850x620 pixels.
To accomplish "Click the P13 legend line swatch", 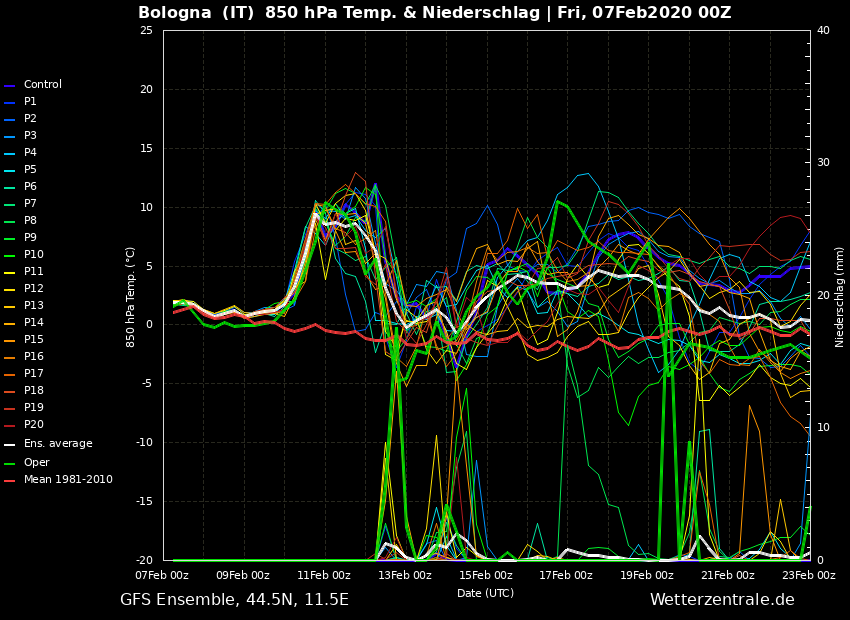I will coord(10,306).
